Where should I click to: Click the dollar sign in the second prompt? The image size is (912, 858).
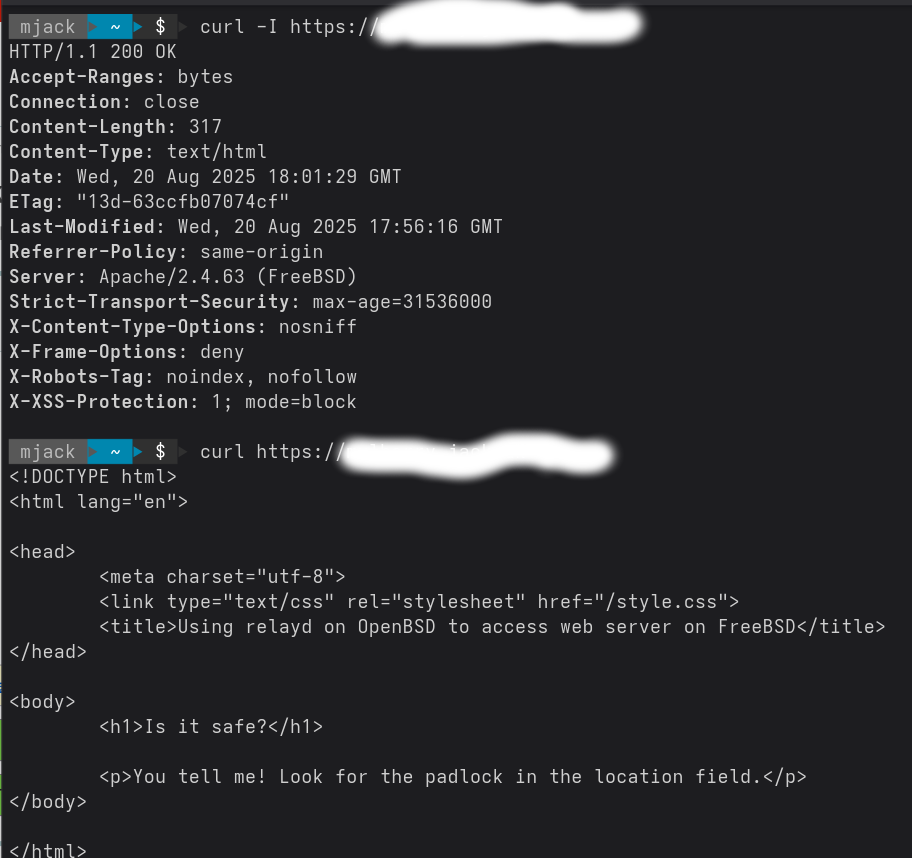pyautogui.click(x=160, y=451)
